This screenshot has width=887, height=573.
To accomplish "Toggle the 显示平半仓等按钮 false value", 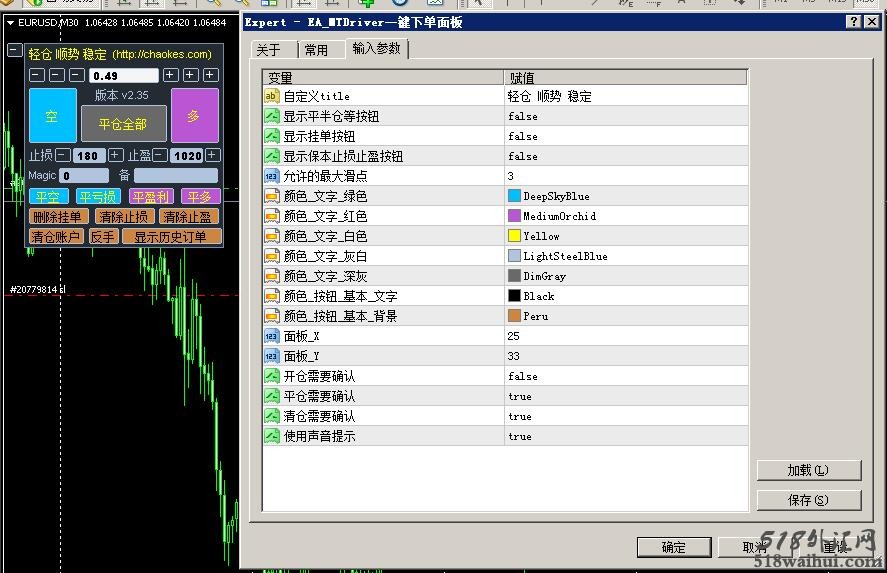I will 522,116.
